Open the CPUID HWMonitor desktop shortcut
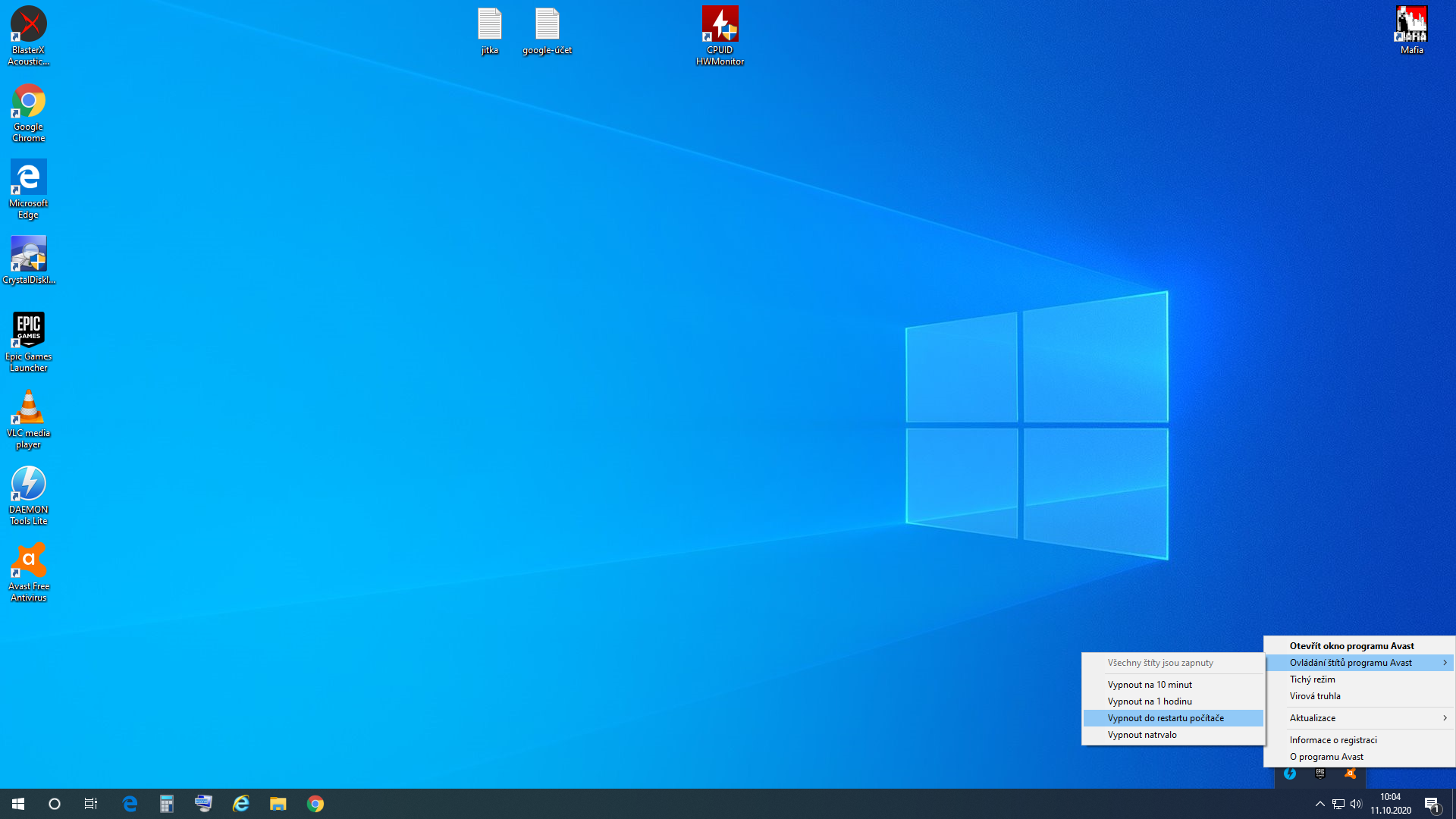Viewport: 1456px width, 819px height. click(x=720, y=36)
